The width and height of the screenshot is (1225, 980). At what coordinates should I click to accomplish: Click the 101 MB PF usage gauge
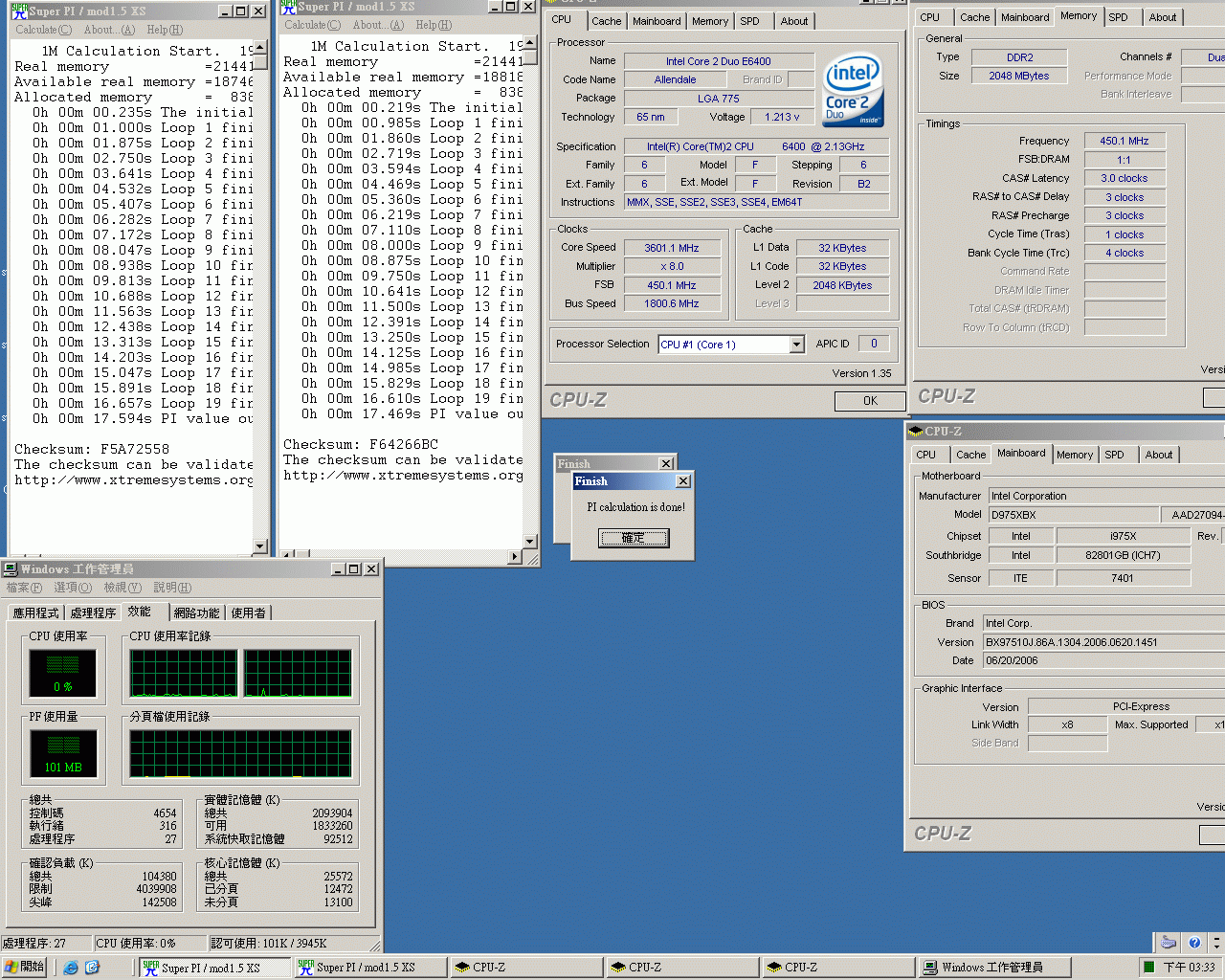pyautogui.click(x=63, y=754)
